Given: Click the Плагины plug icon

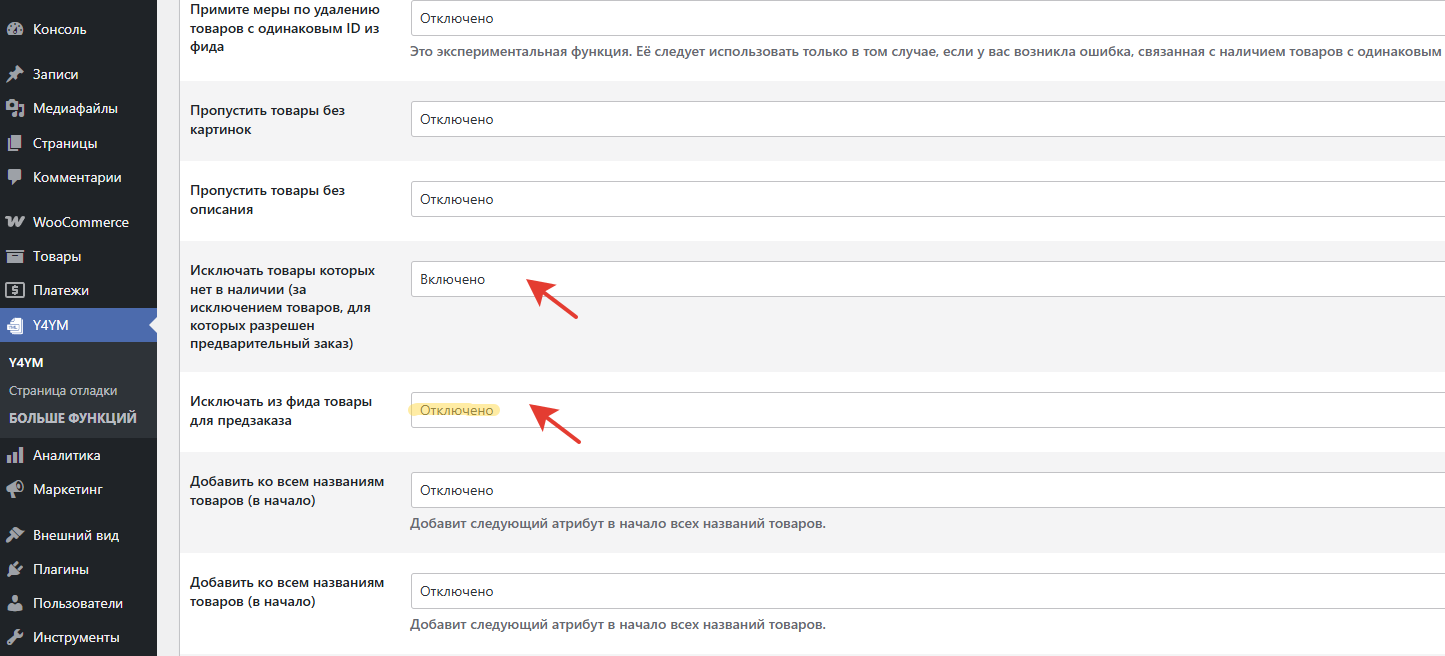Looking at the screenshot, I should tap(15, 569).
